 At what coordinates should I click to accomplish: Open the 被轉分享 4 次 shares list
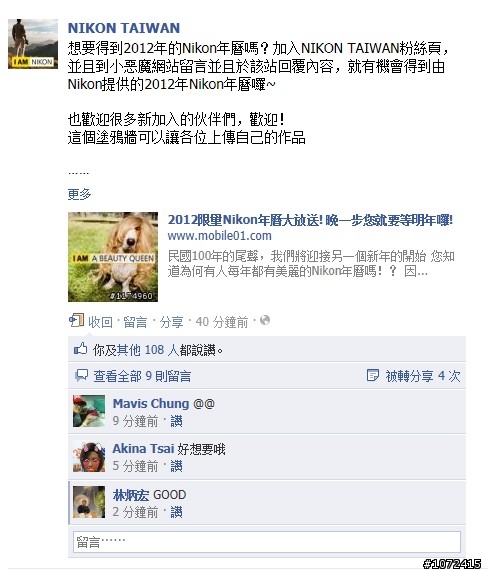click(x=423, y=376)
